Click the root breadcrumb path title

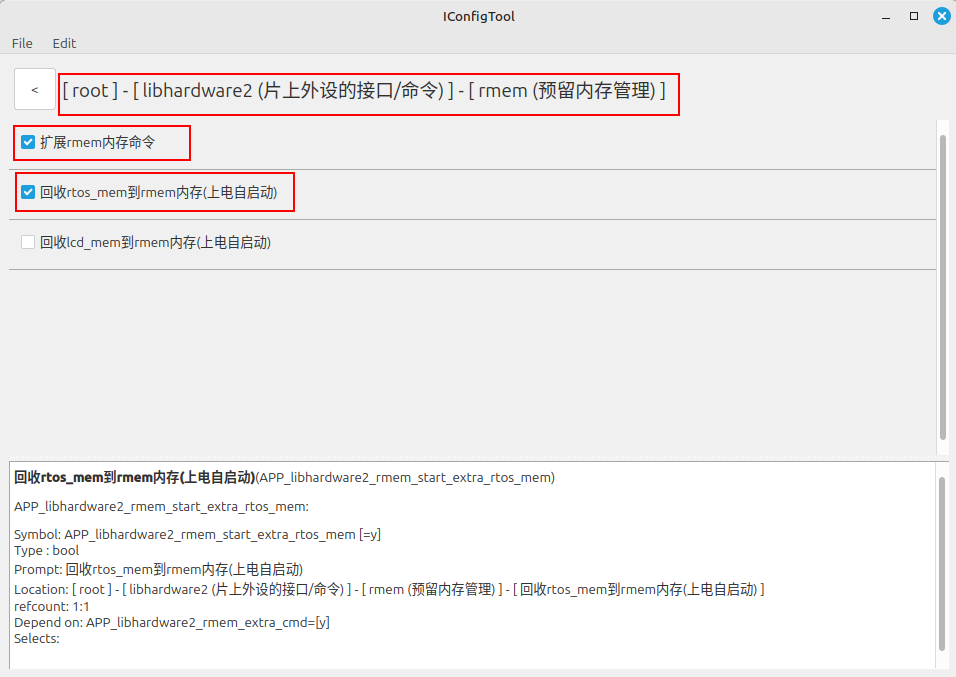click(x=364, y=91)
